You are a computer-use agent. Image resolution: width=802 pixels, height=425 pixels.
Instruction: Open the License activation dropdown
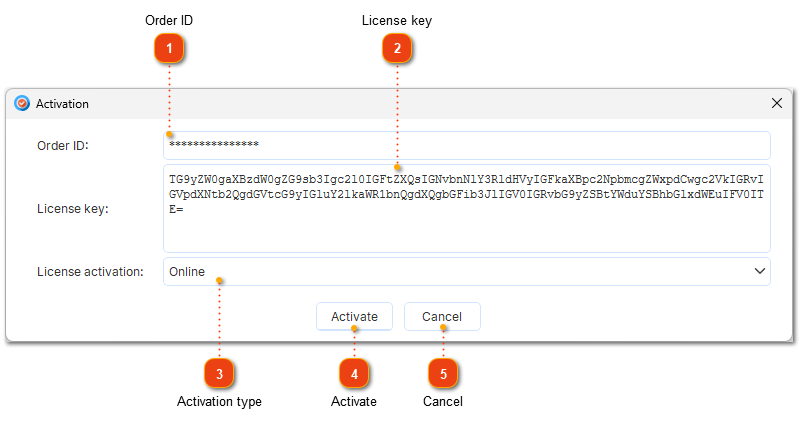tap(466, 272)
